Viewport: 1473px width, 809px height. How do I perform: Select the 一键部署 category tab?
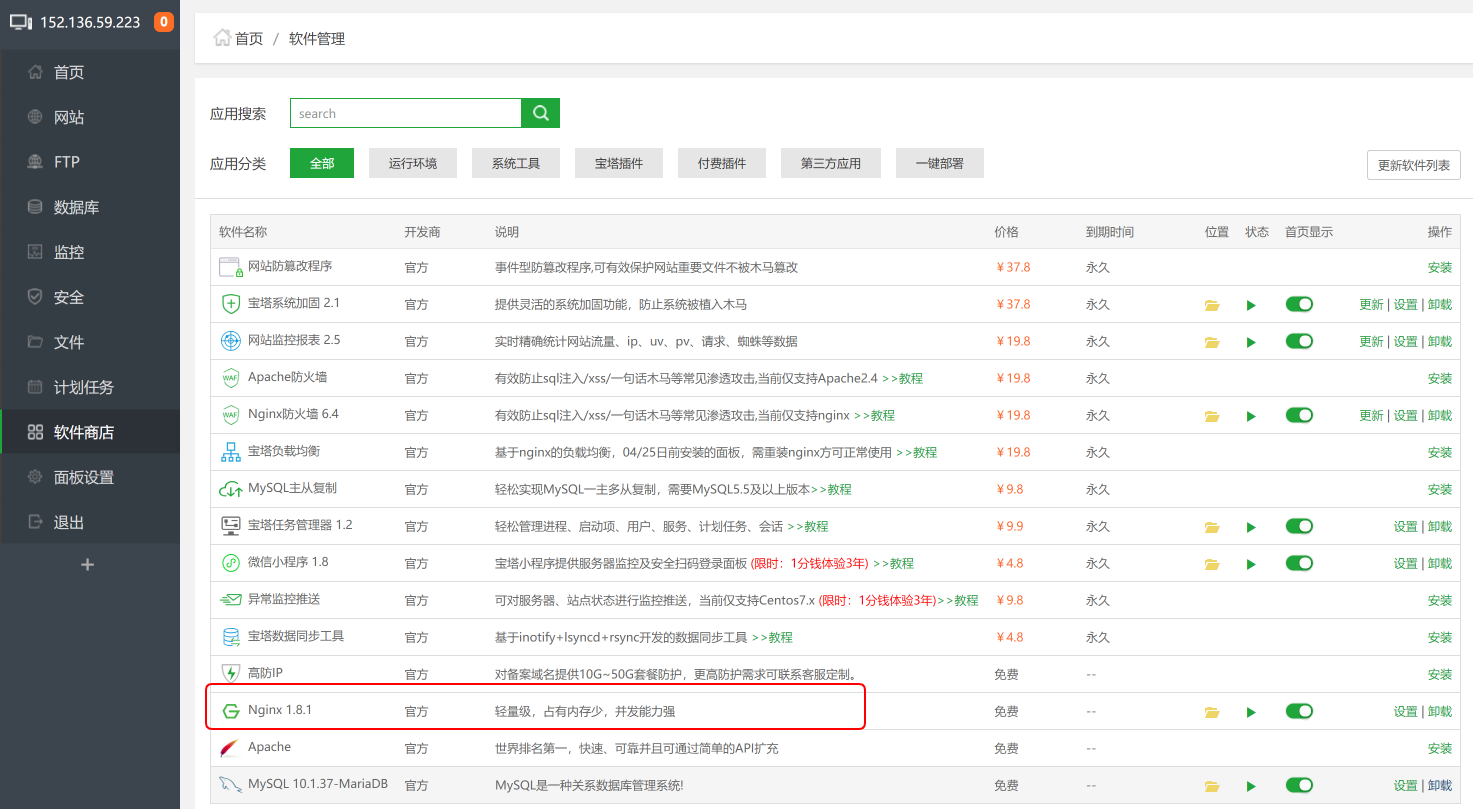940,163
